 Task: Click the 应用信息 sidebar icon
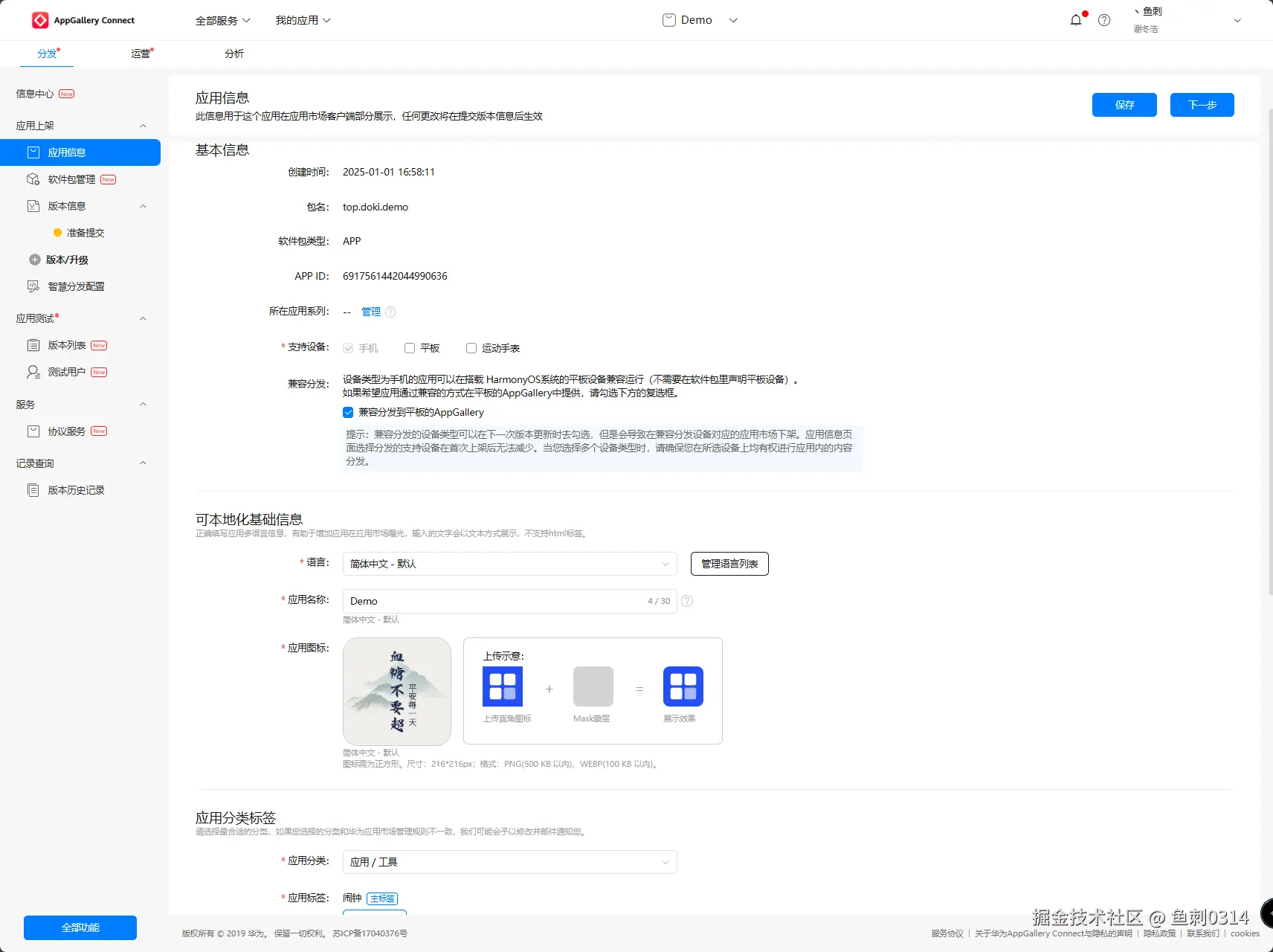pyautogui.click(x=33, y=152)
